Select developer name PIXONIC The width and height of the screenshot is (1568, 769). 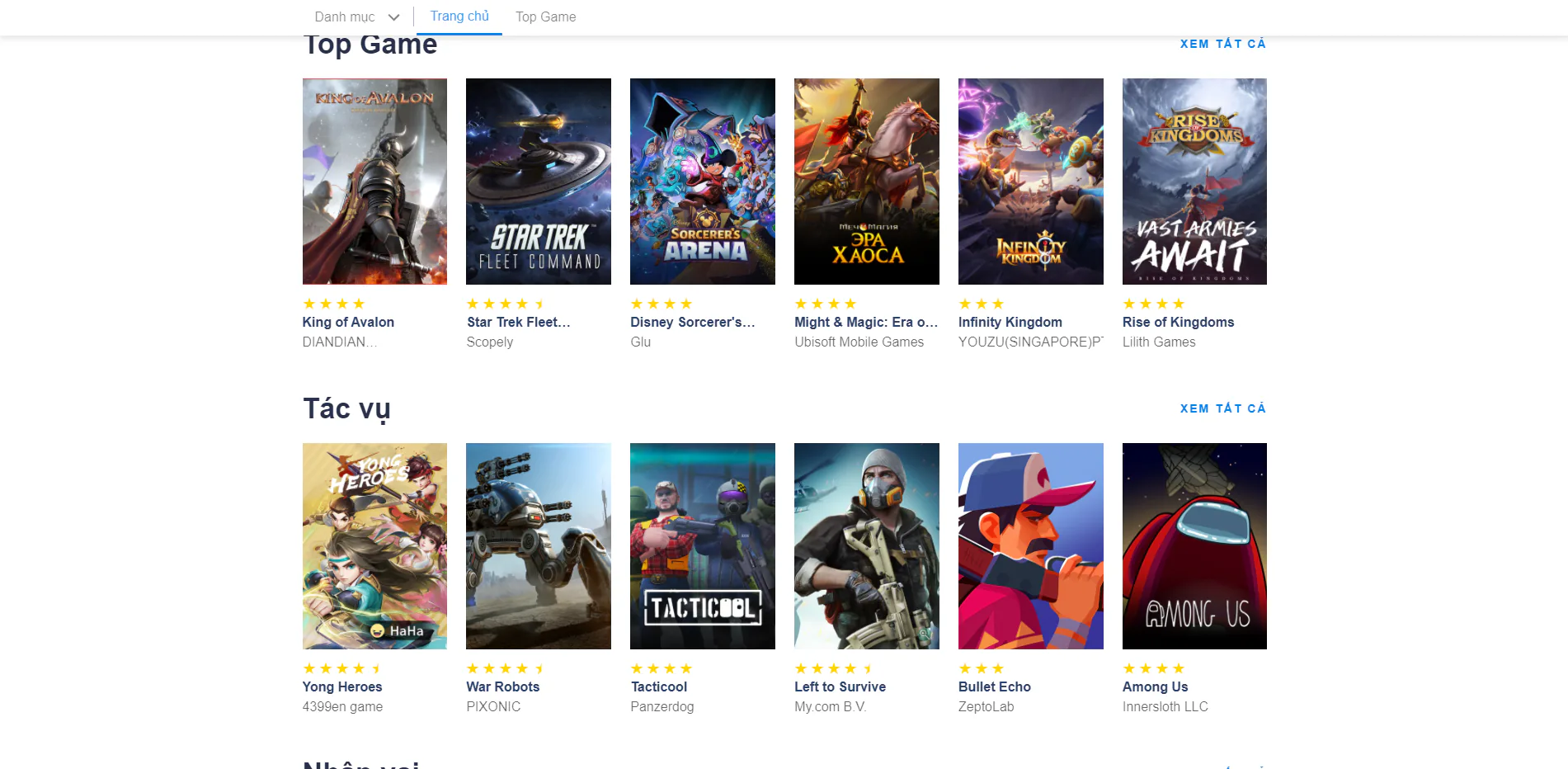[493, 706]
